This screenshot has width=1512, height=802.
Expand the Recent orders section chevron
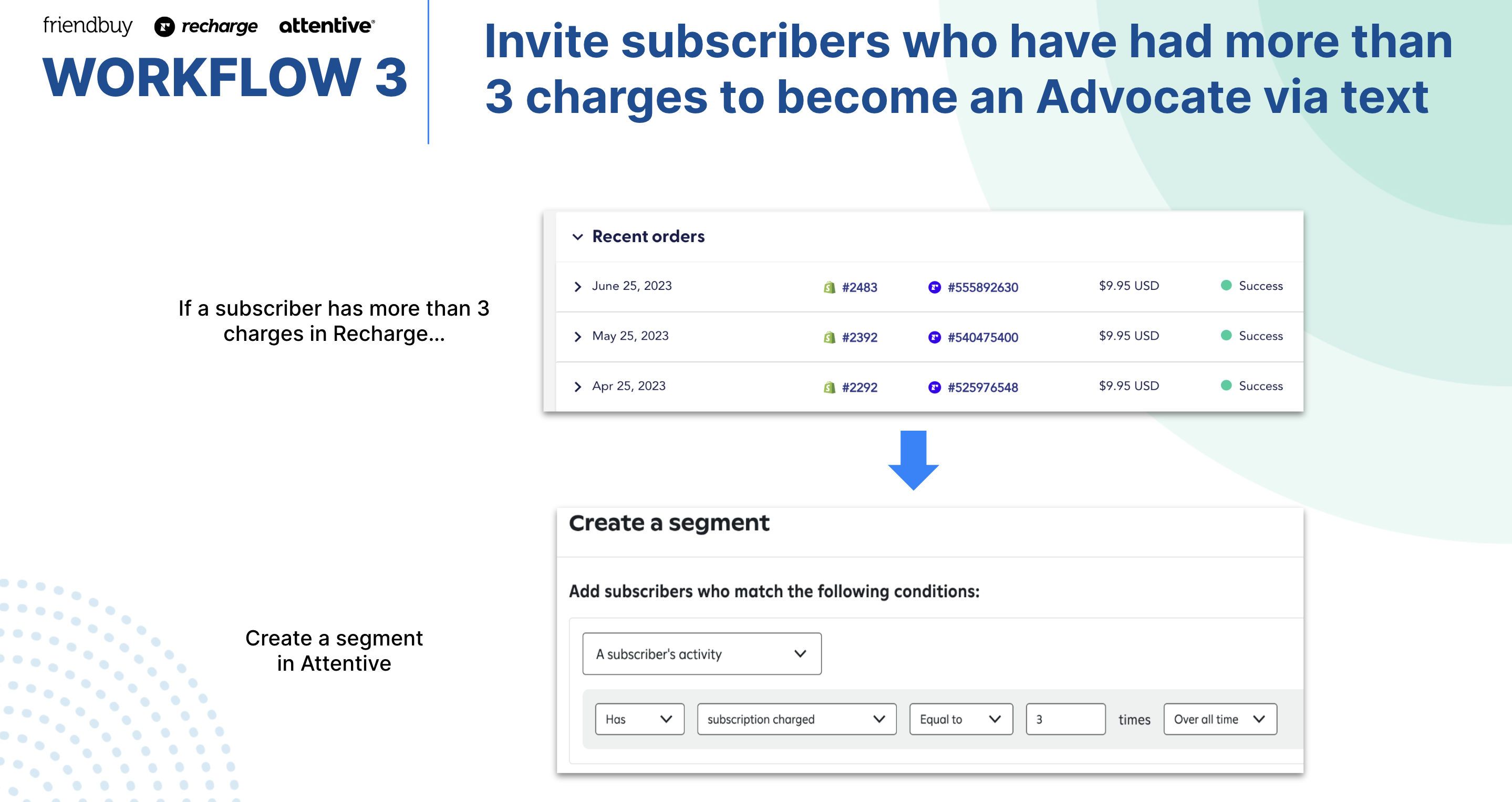[x=576, y=236]
